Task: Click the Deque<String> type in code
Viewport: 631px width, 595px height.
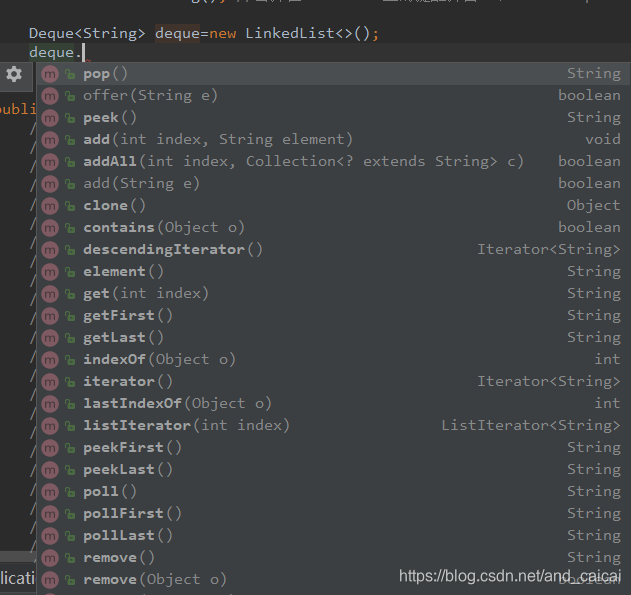Action: [x=87, y=33]
